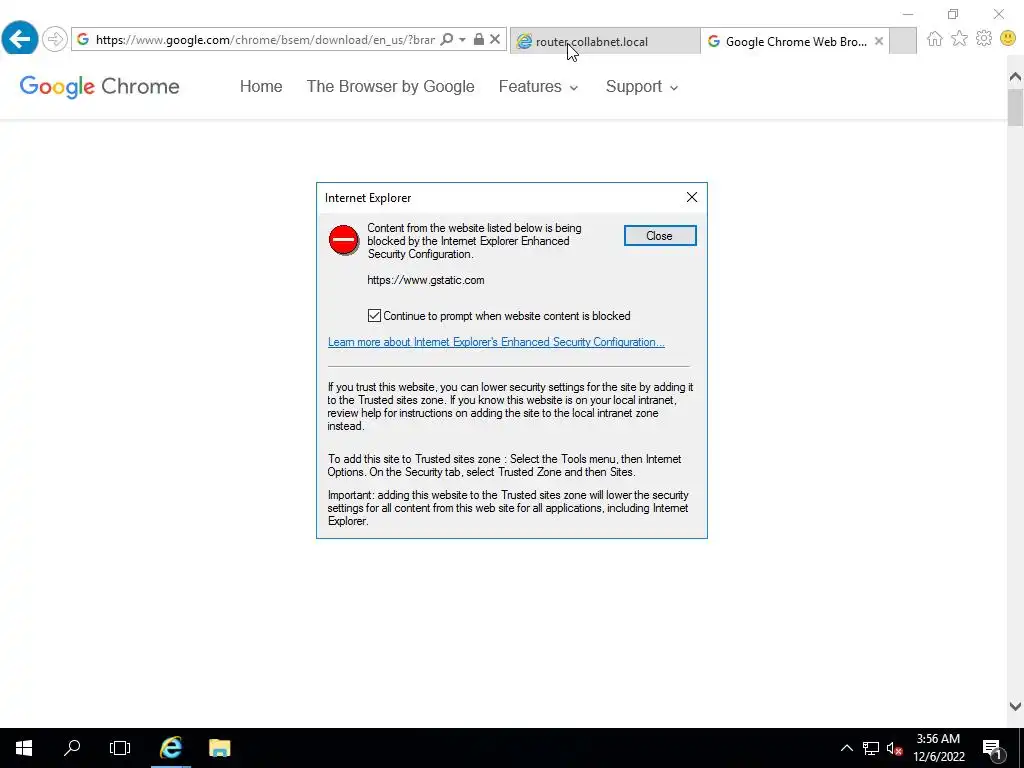Click Close button in the dialog
The width and height of the screenshot is (1024, 768).
660,236
